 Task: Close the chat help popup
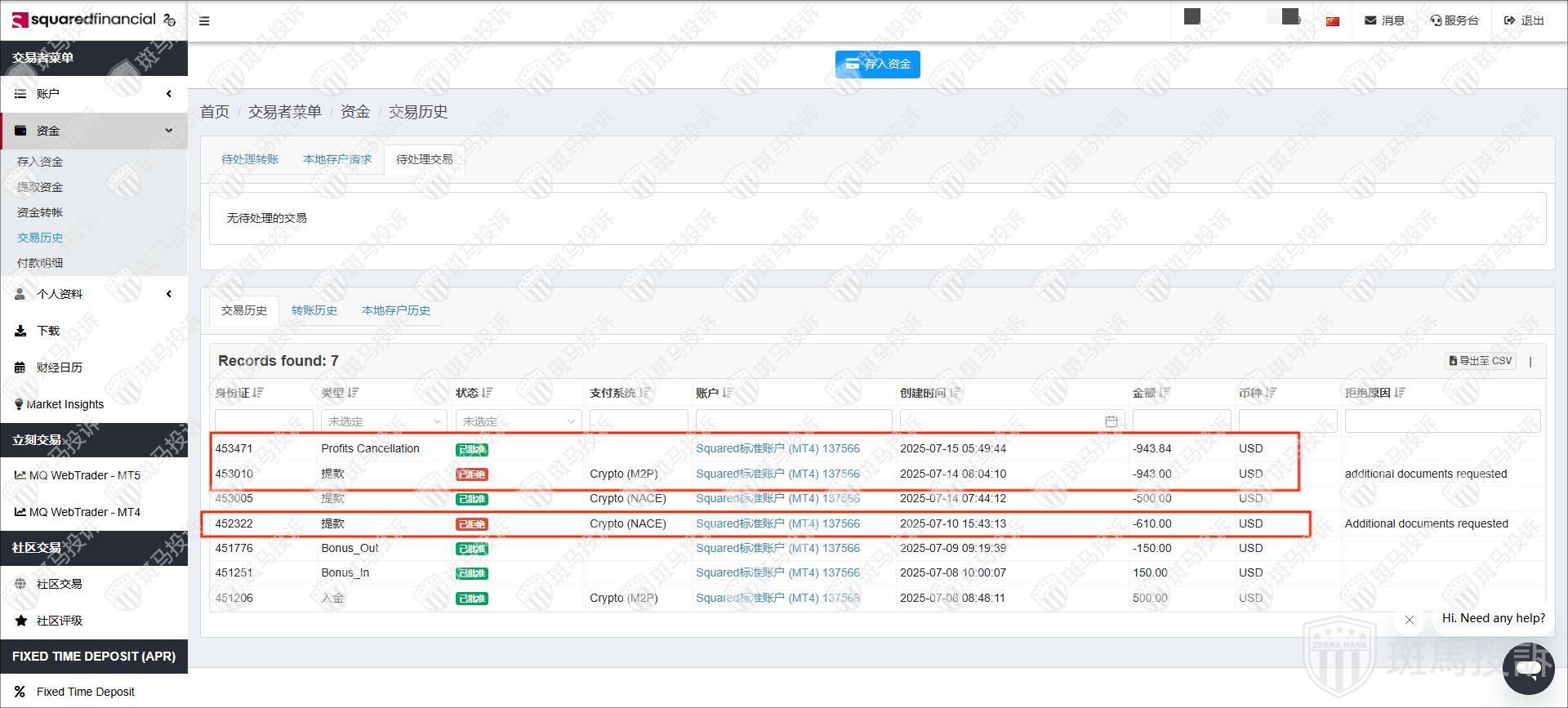[x=1409, y=620]
